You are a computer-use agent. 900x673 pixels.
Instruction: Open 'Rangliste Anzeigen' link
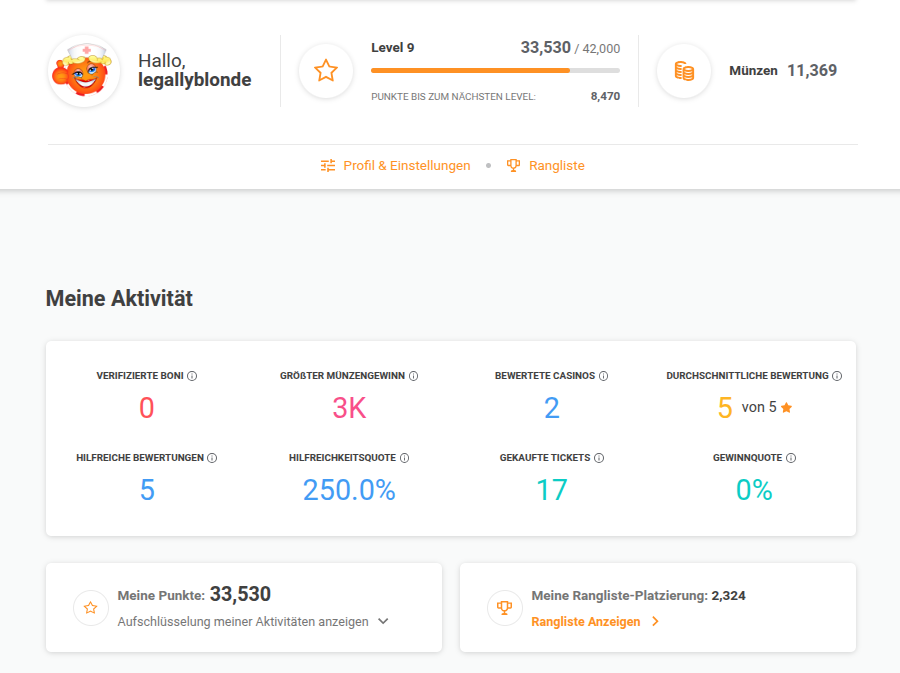[x=585, y=622]
